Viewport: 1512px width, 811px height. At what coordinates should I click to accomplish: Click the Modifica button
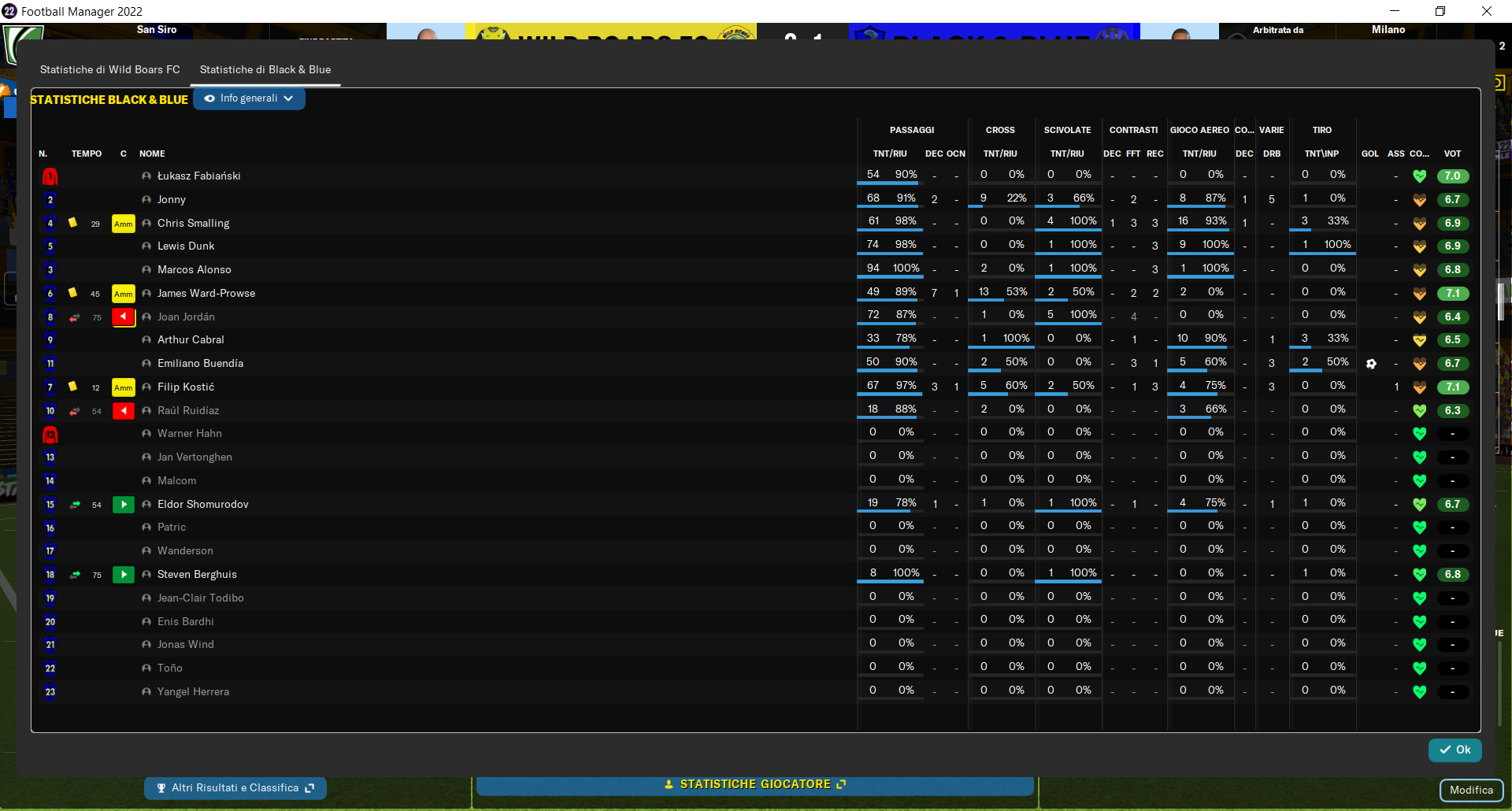[1471, 791]
